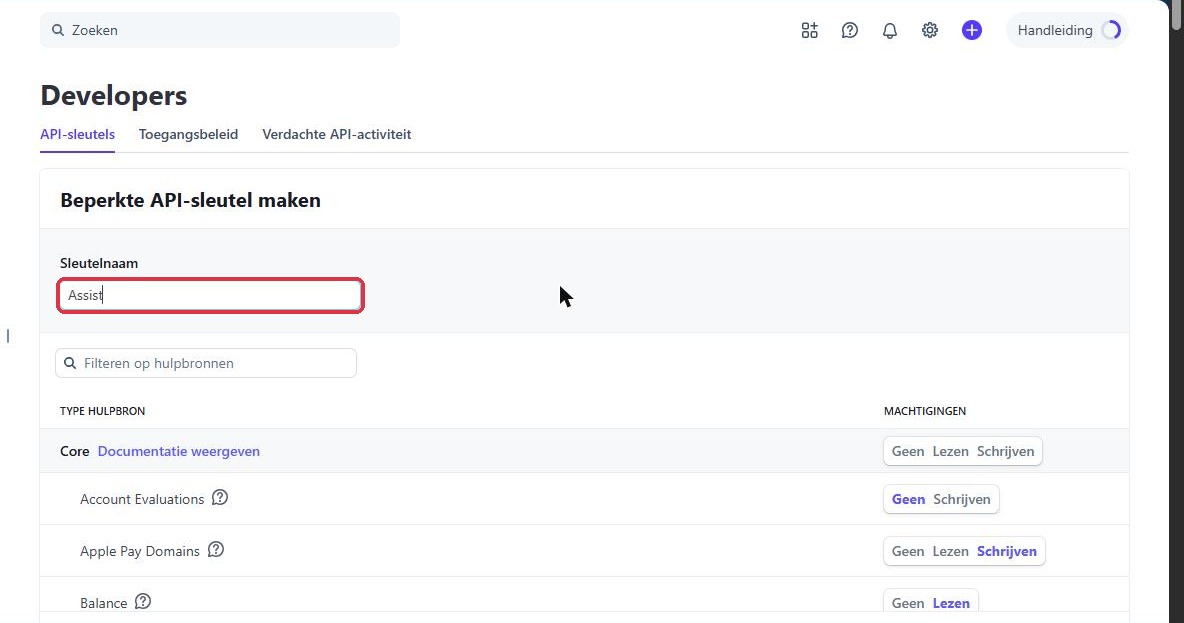Click the Filteren op hulpbronnen field

[x=205, y=363]
